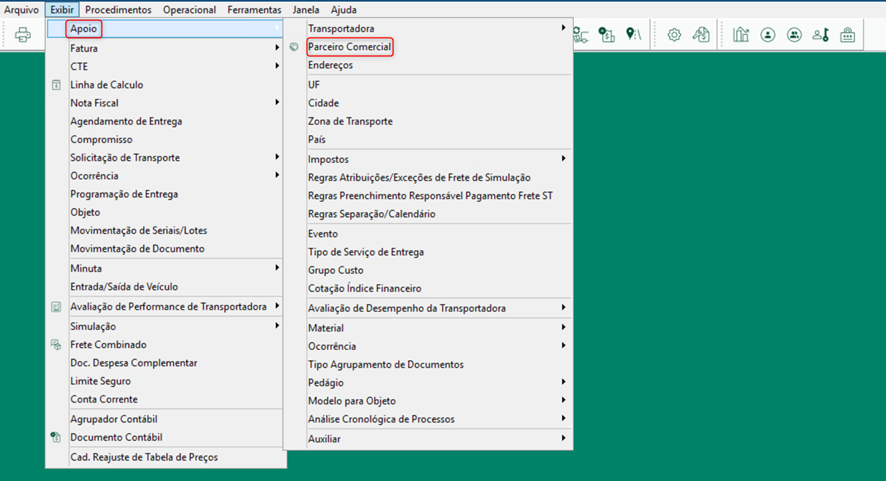Expand the CTE submenu arrow
This screenshot has width=886, height=481.
coord(277,66)
